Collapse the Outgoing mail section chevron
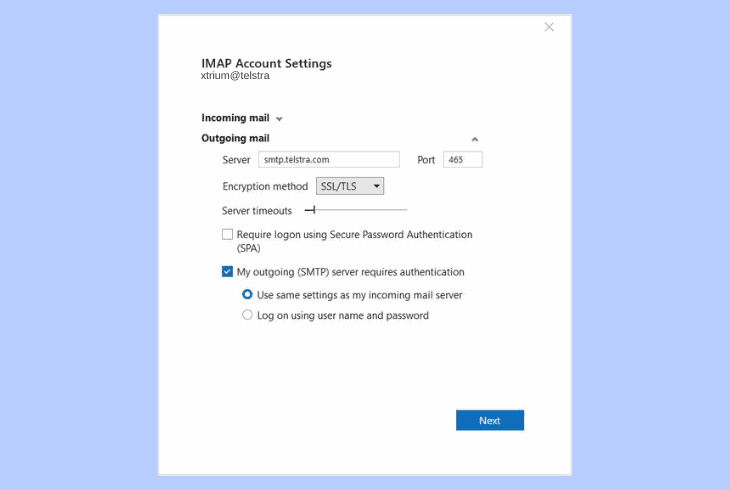The image size is (730, 490). click(x=474, y=139)
